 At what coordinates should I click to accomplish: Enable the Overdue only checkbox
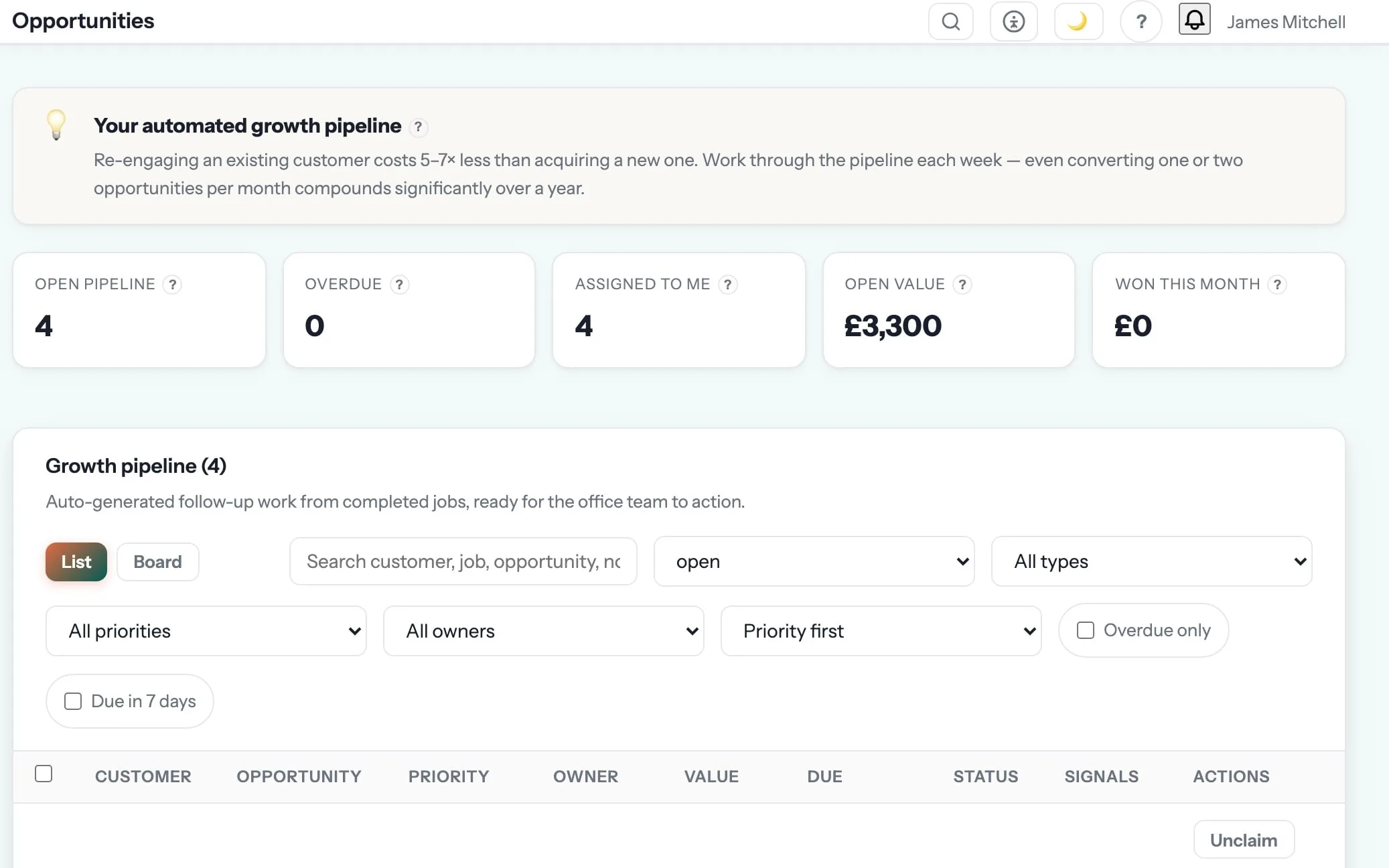1085,630
